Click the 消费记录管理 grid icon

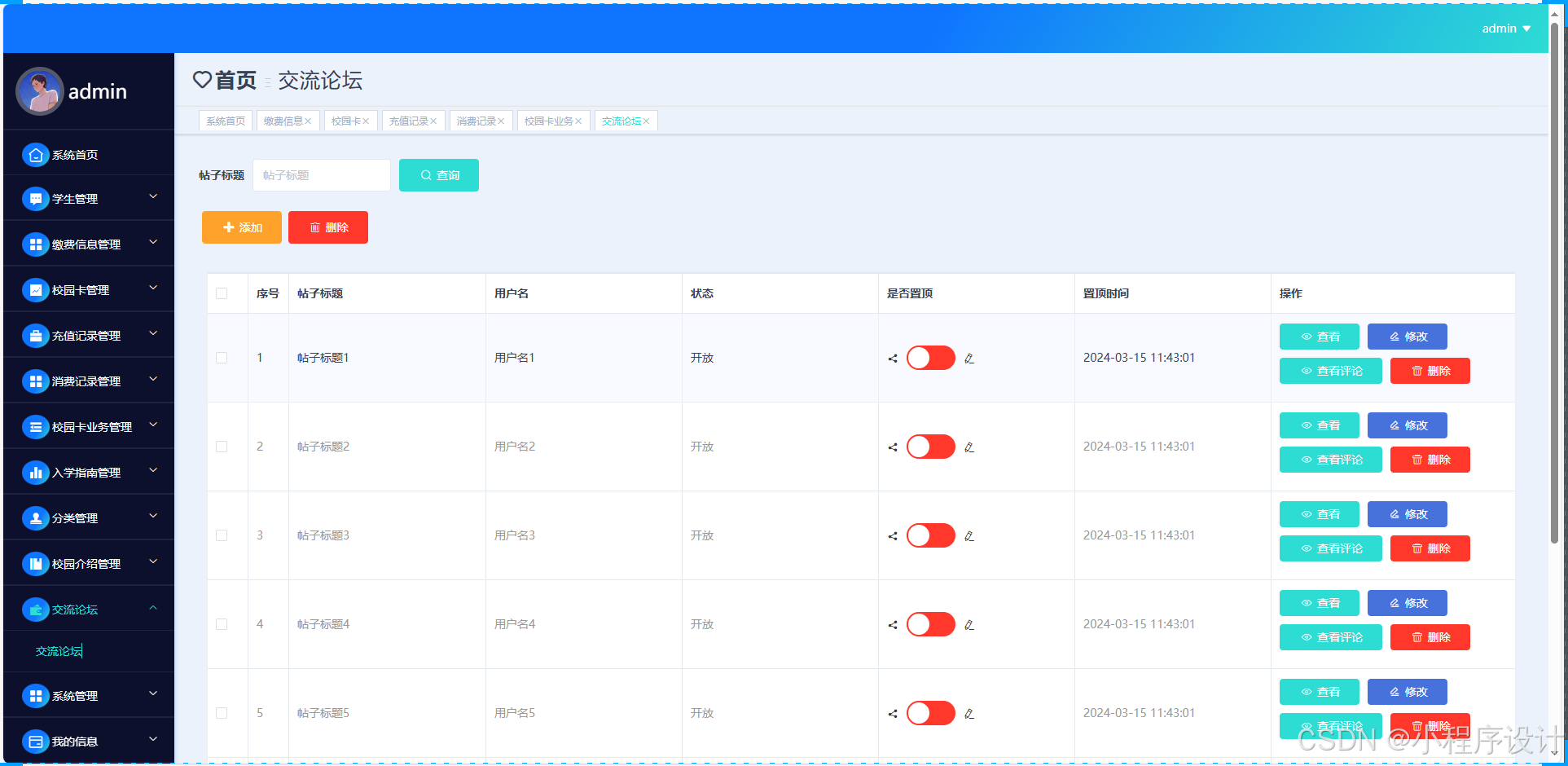click(x=36, y=381)
